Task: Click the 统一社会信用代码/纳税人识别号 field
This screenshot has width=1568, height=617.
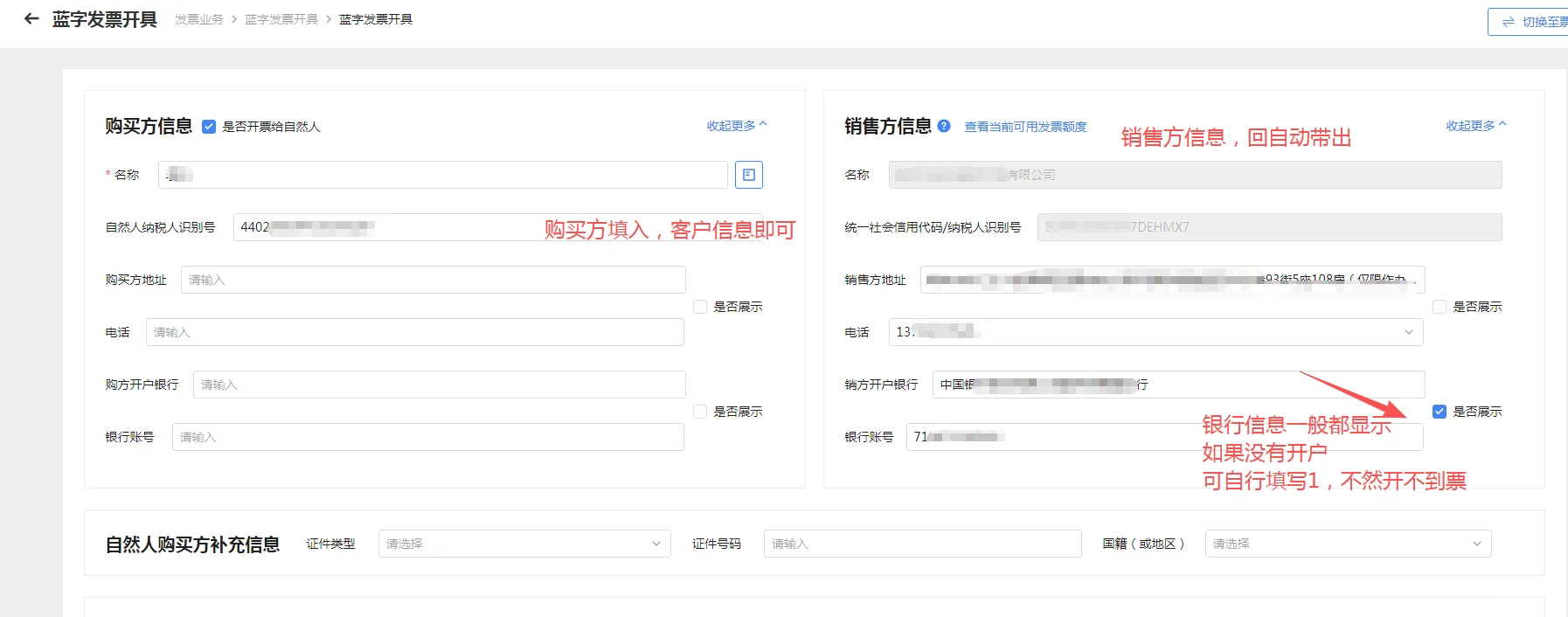Action: (x=1270, y=227)
